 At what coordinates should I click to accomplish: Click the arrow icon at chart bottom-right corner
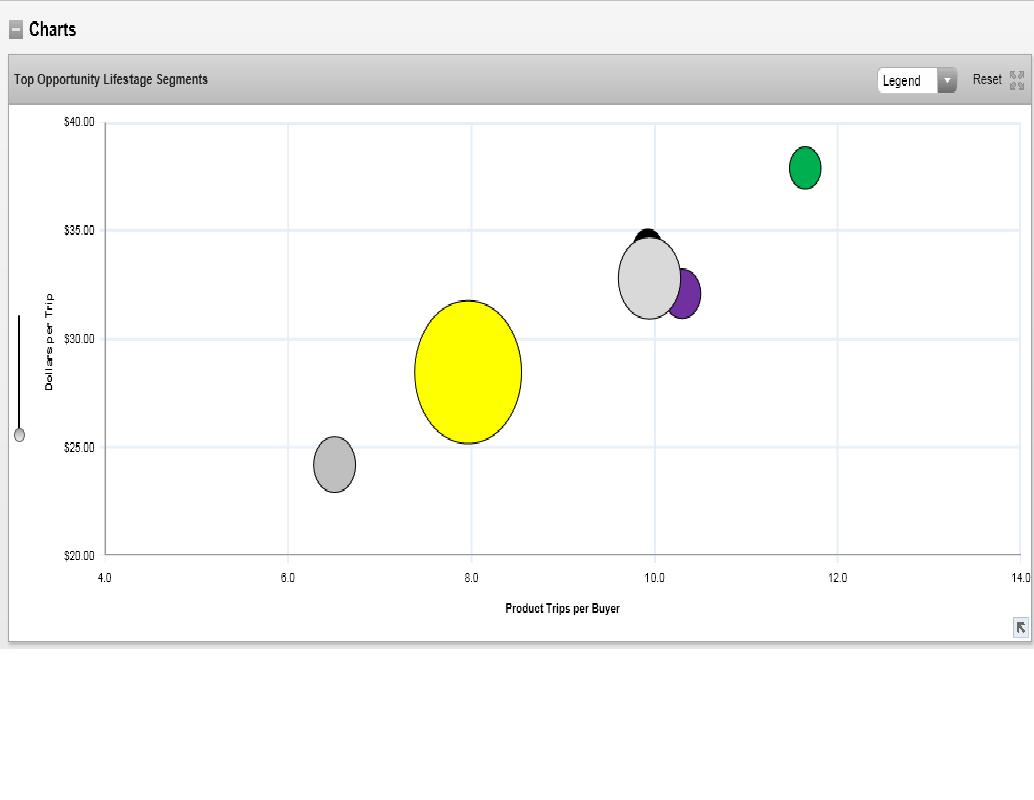click(x=1020, y=627)
